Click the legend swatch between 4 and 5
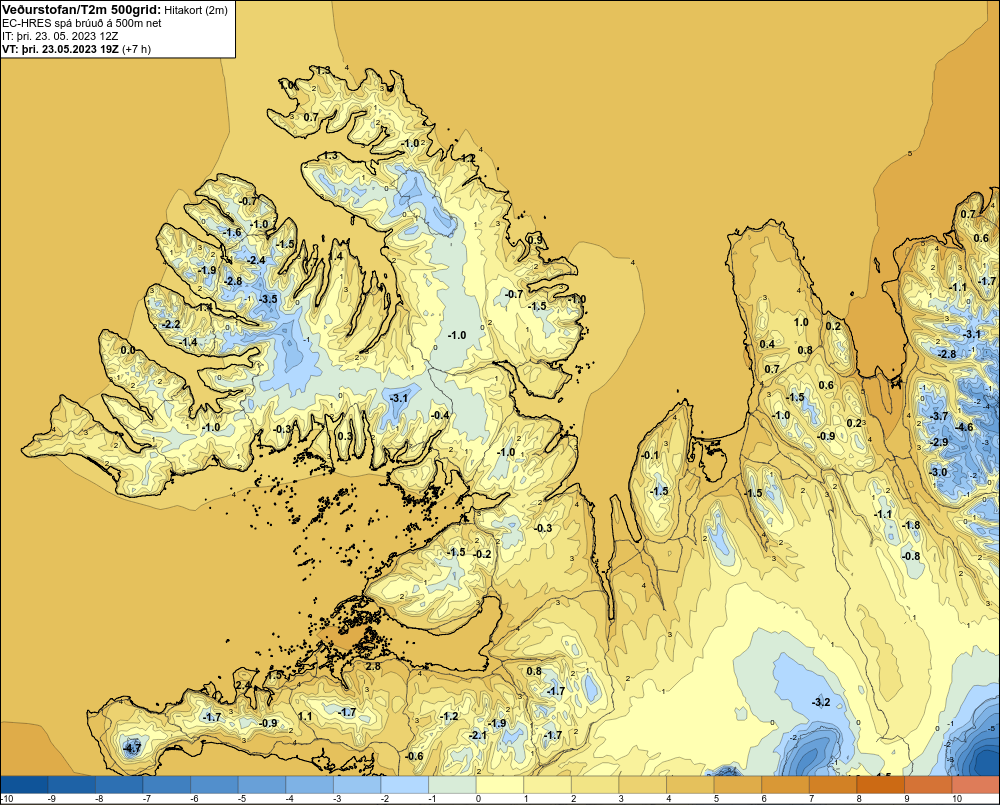The image size is (1000, 805). pos(691,784)
